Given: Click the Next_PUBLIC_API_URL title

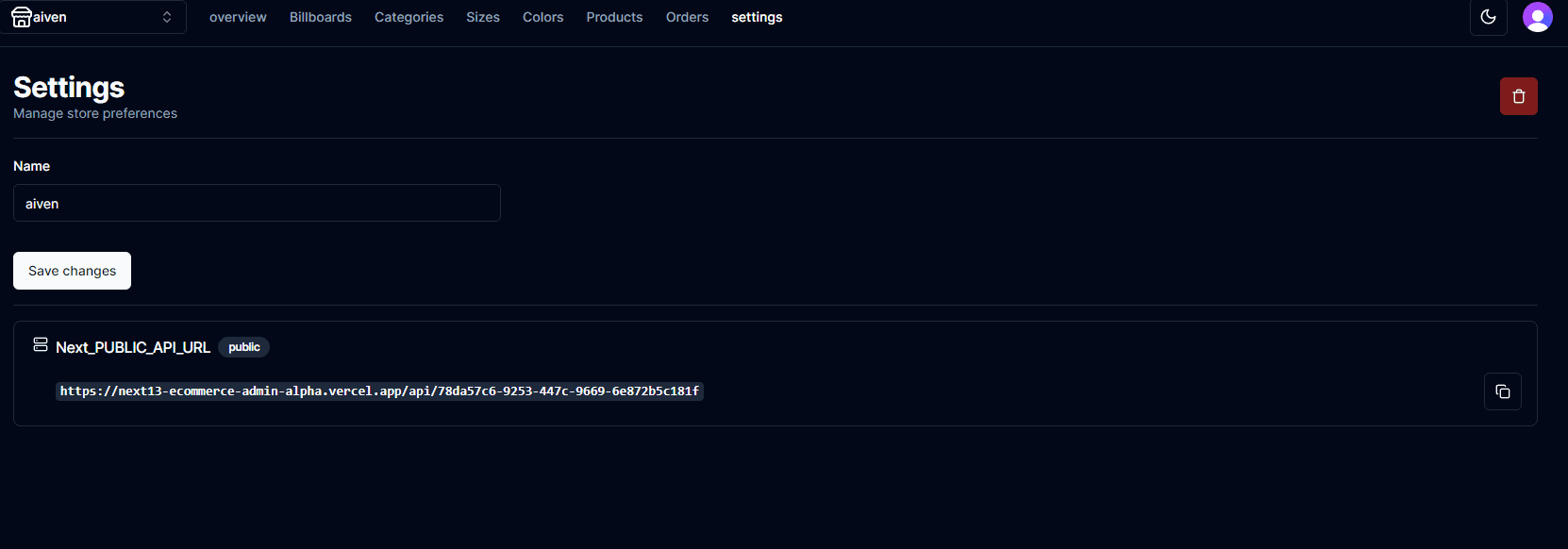Looking at the screenshot, I should point(133,347).
